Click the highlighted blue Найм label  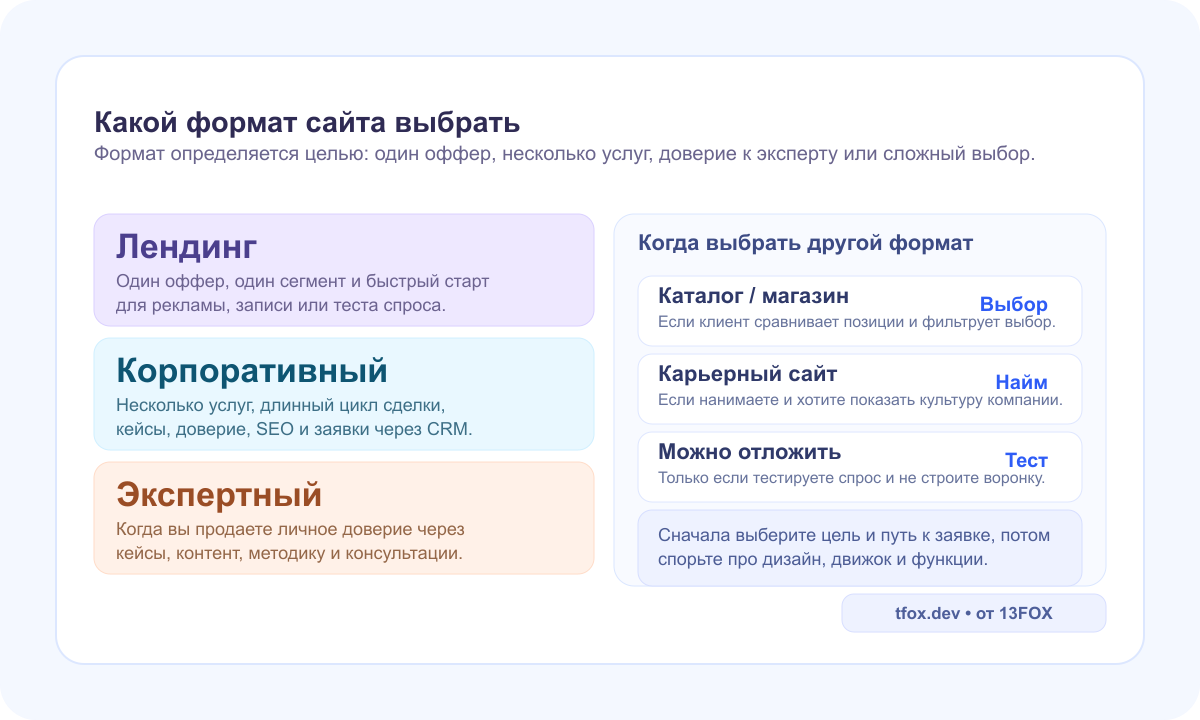pos(1021,381)
